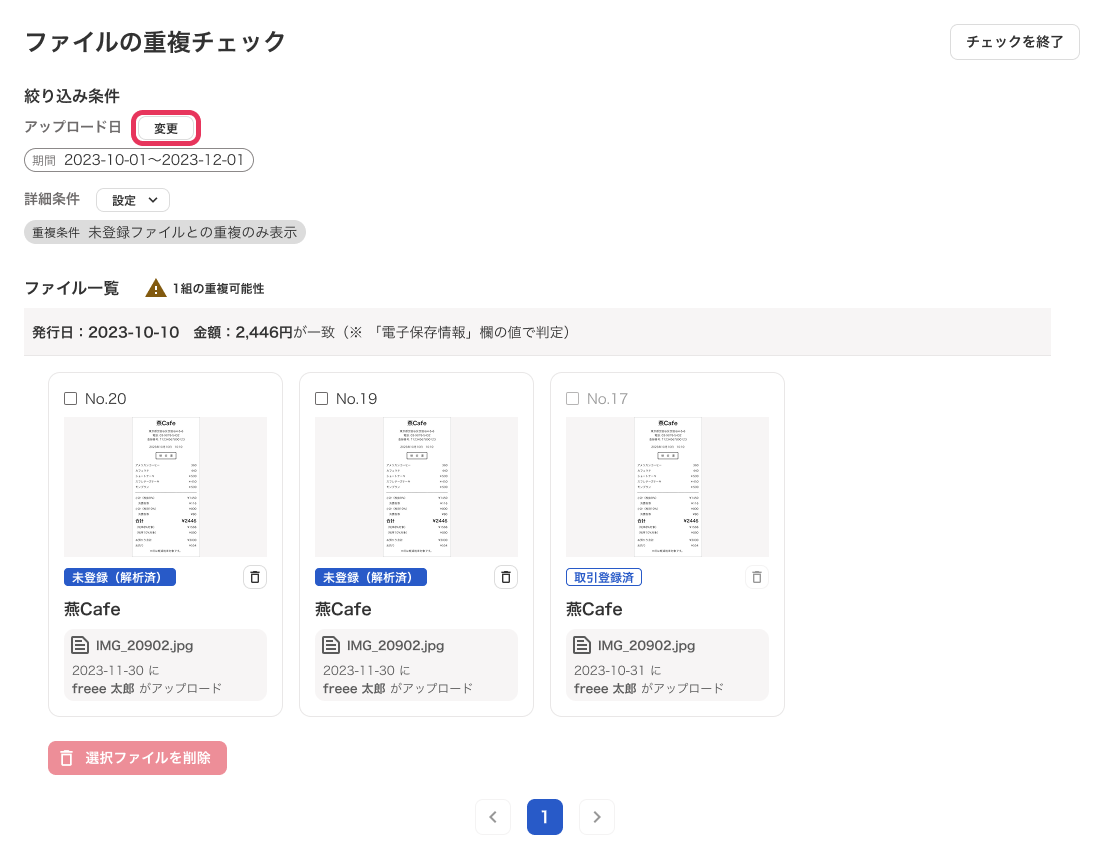The width and height of the screenshot is (1104, 859).
Task: Delete file No.19 with trash icon
Action: (506, 577)
